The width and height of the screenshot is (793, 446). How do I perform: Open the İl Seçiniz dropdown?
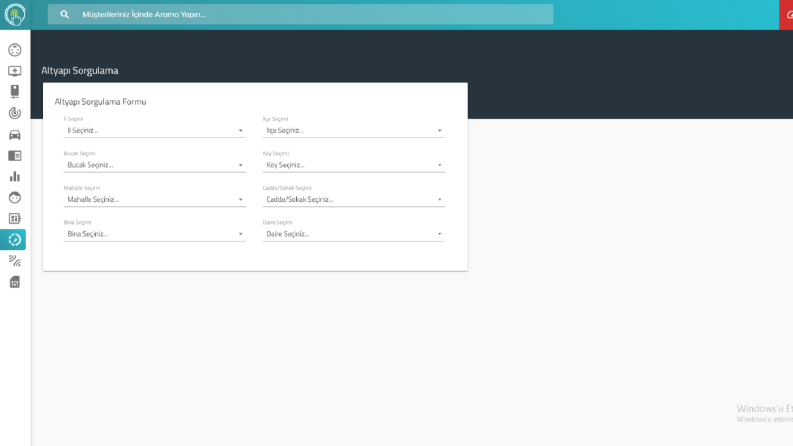pyautogui.click(x=155, y=130)
